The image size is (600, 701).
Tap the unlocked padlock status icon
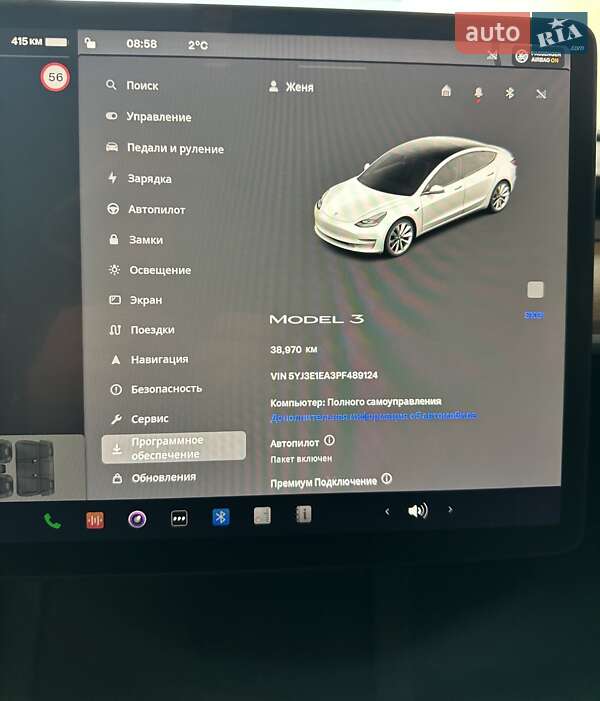click(x=90, y=42)
